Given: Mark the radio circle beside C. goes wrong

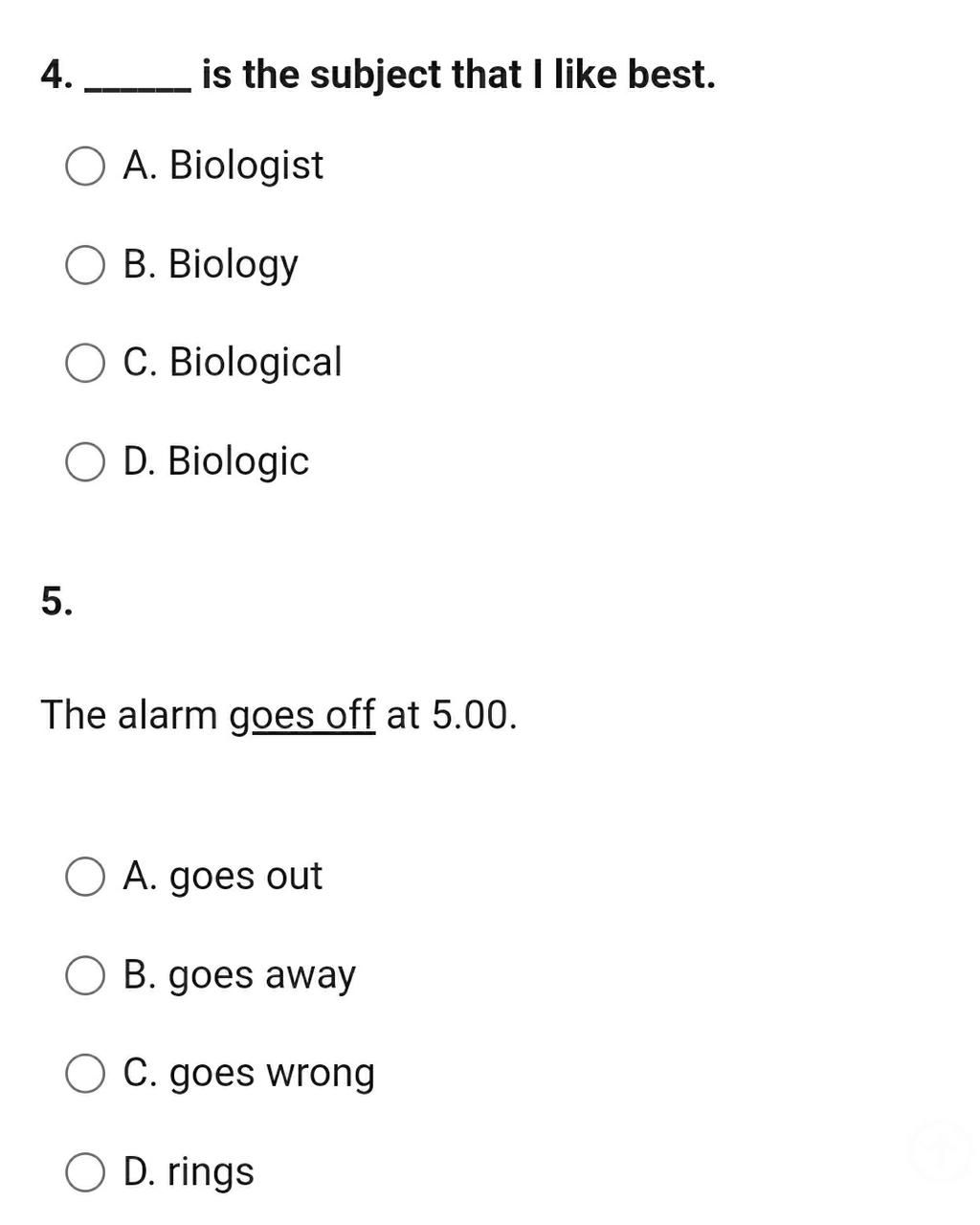Looking at the screenshot, I should pos(85,1074).
